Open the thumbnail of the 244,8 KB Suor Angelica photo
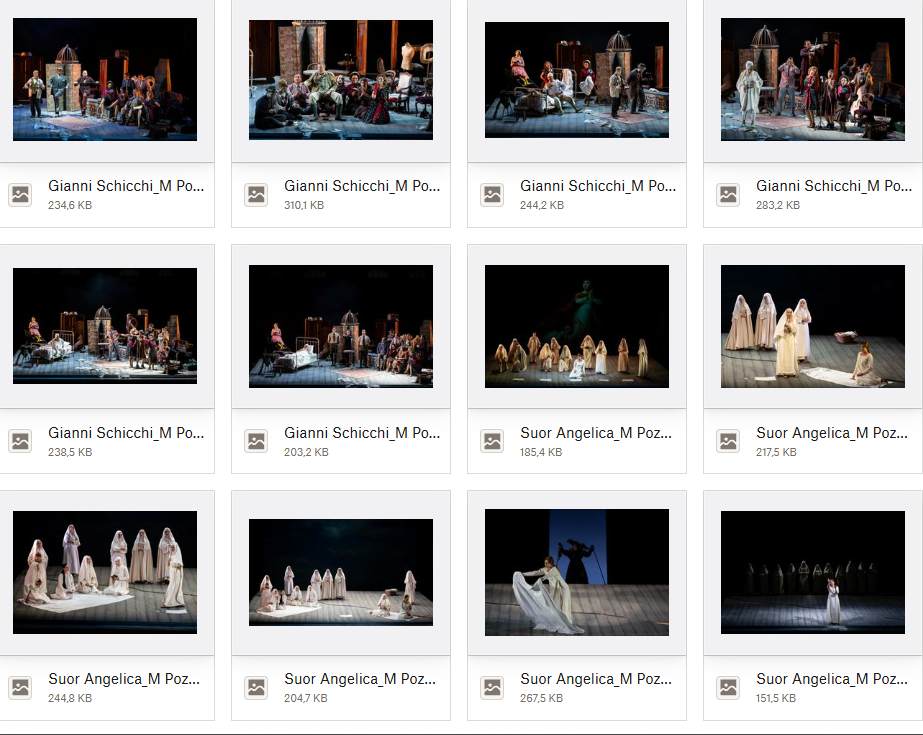Image resolution: width=923 pixels, height=735 pixels. tap(105, 573)
